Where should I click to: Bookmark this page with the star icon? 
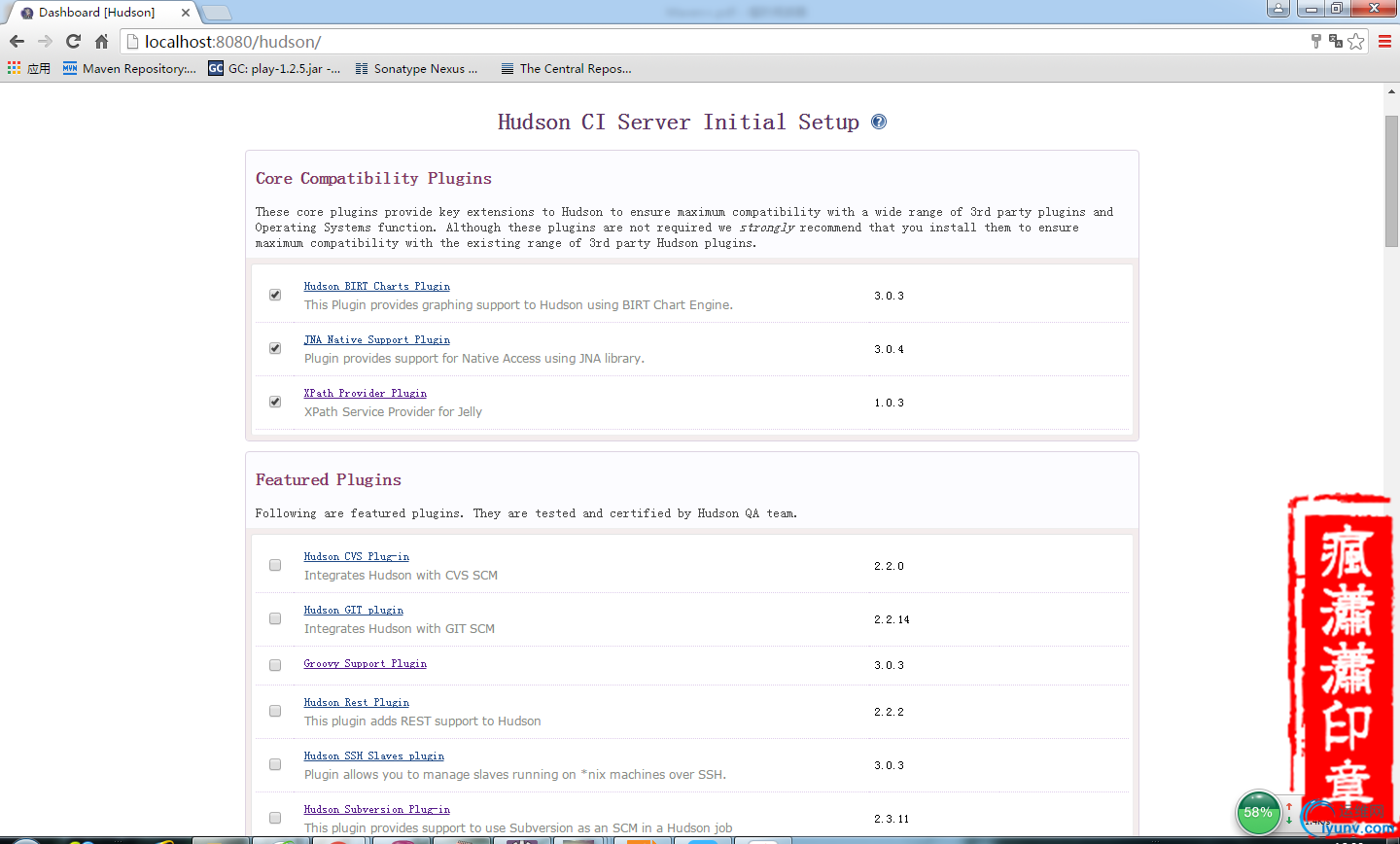tap(1356, 41)
